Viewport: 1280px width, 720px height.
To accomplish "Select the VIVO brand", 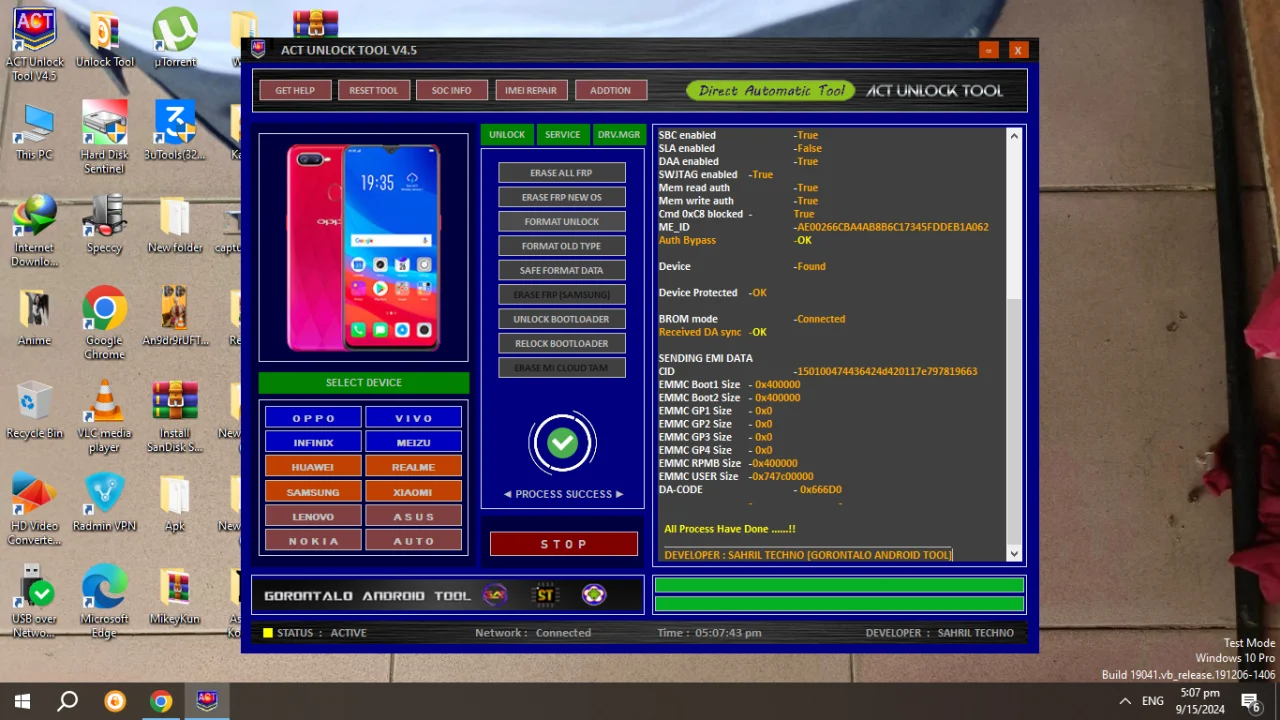I will click(x=413, y=418).
